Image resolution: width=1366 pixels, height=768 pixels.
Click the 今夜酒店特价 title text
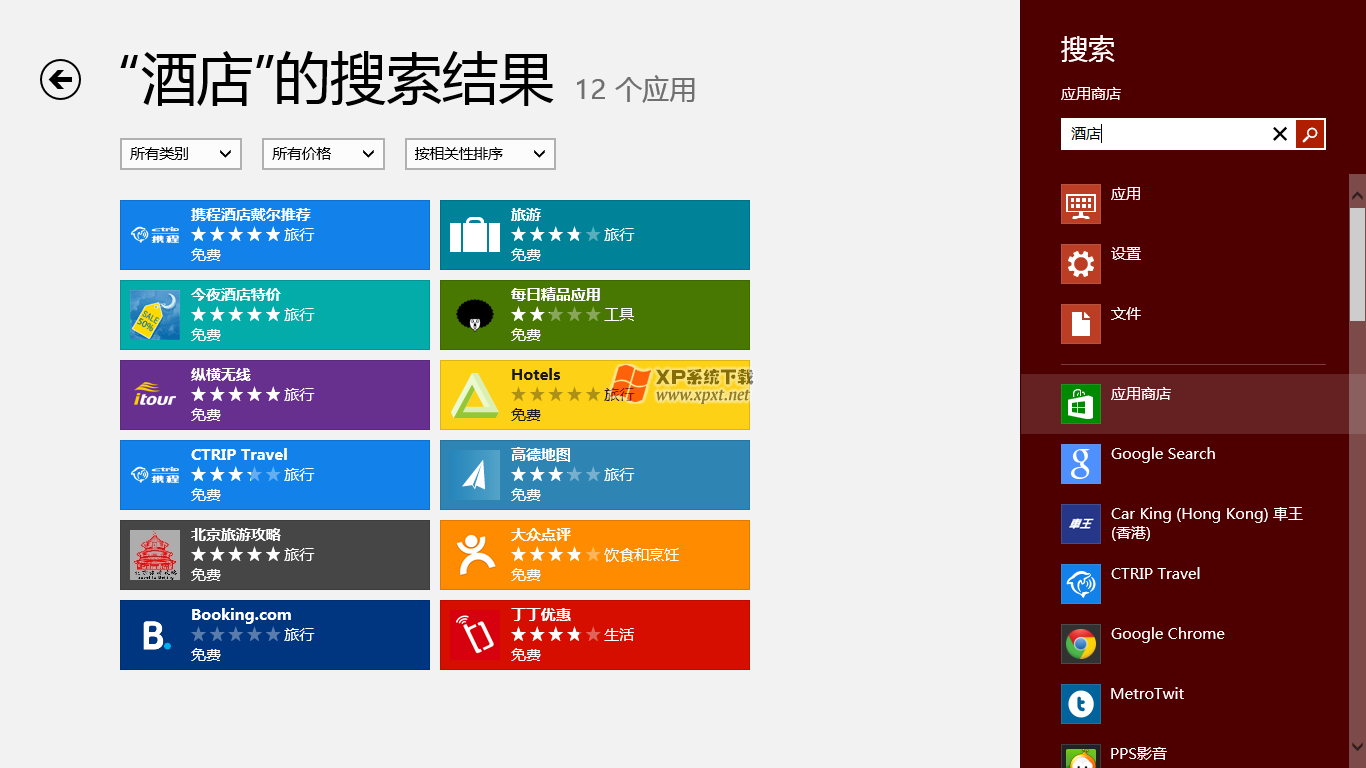click(236, 295)
